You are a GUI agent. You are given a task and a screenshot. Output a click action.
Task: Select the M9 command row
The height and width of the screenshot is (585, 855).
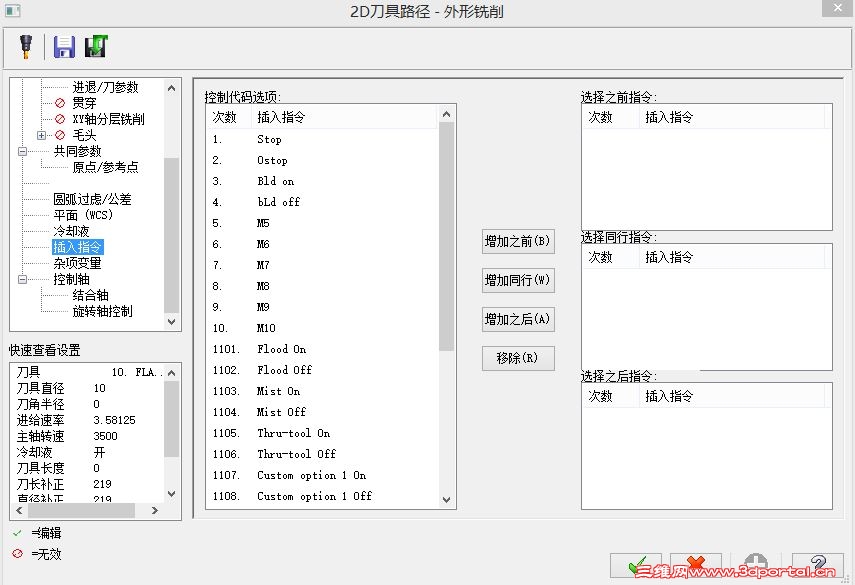click(x=322, y=307)
